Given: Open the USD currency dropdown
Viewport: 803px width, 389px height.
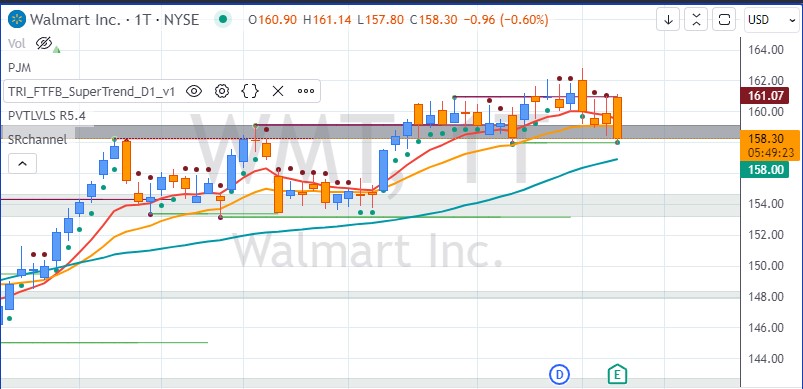Looking at the screenshot, I should (x=771, y=20).
